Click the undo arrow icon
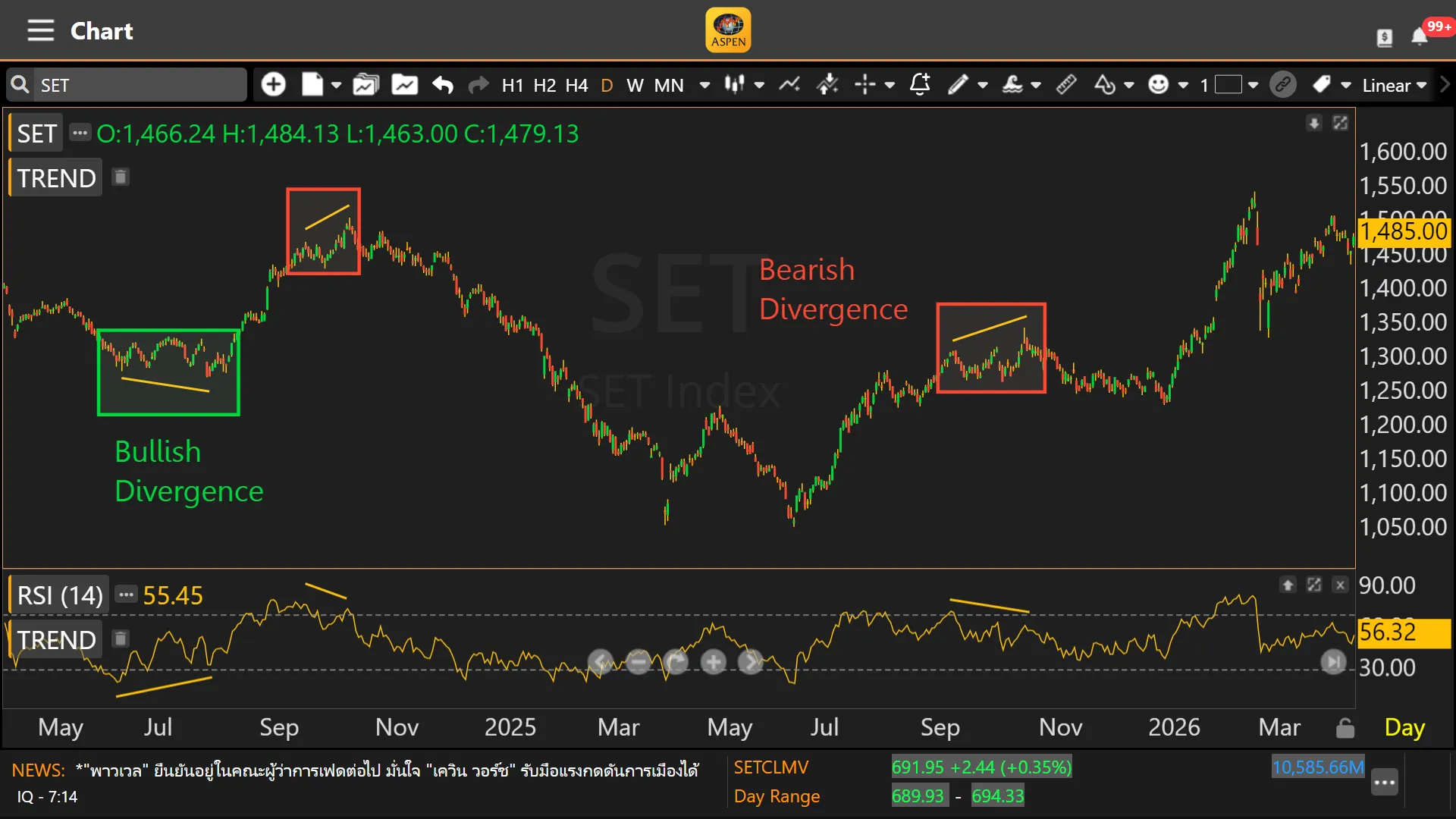This screenshot has width=1456, height=819. (442, 84)
